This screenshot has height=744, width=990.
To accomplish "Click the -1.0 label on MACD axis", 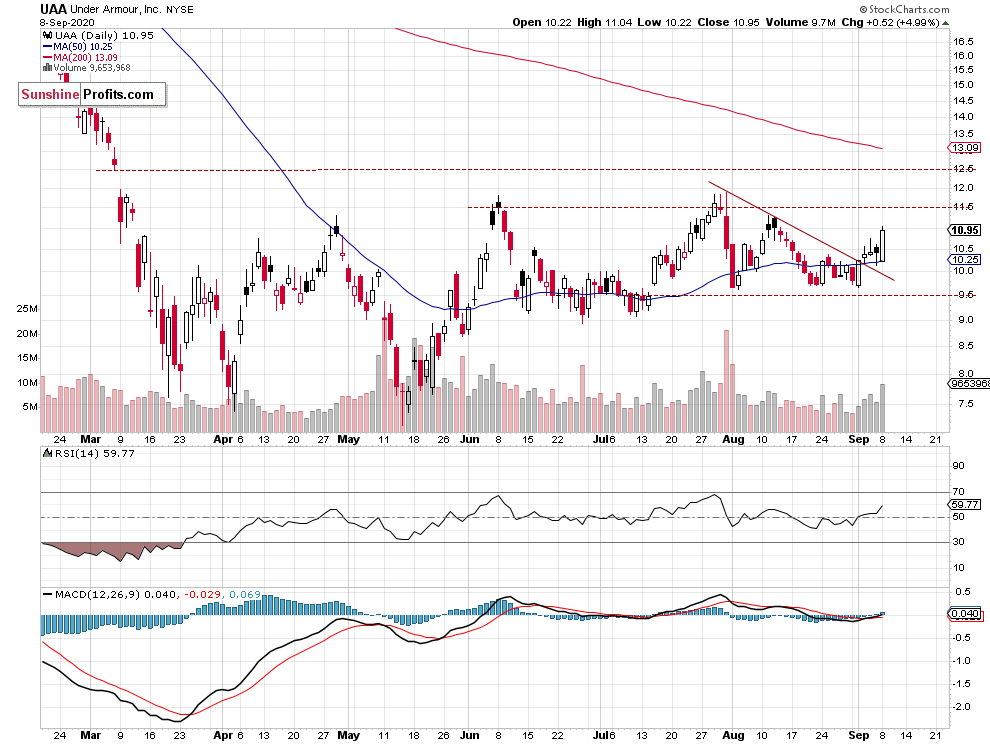I will pyautogui.click(x=961, y=661).
